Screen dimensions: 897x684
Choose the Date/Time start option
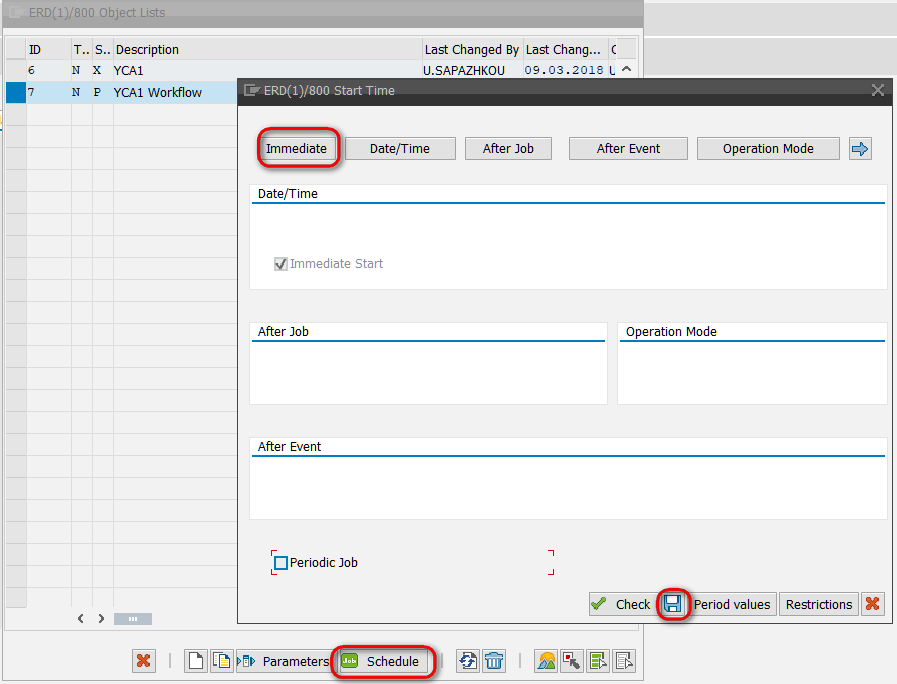tap(400, 149)
